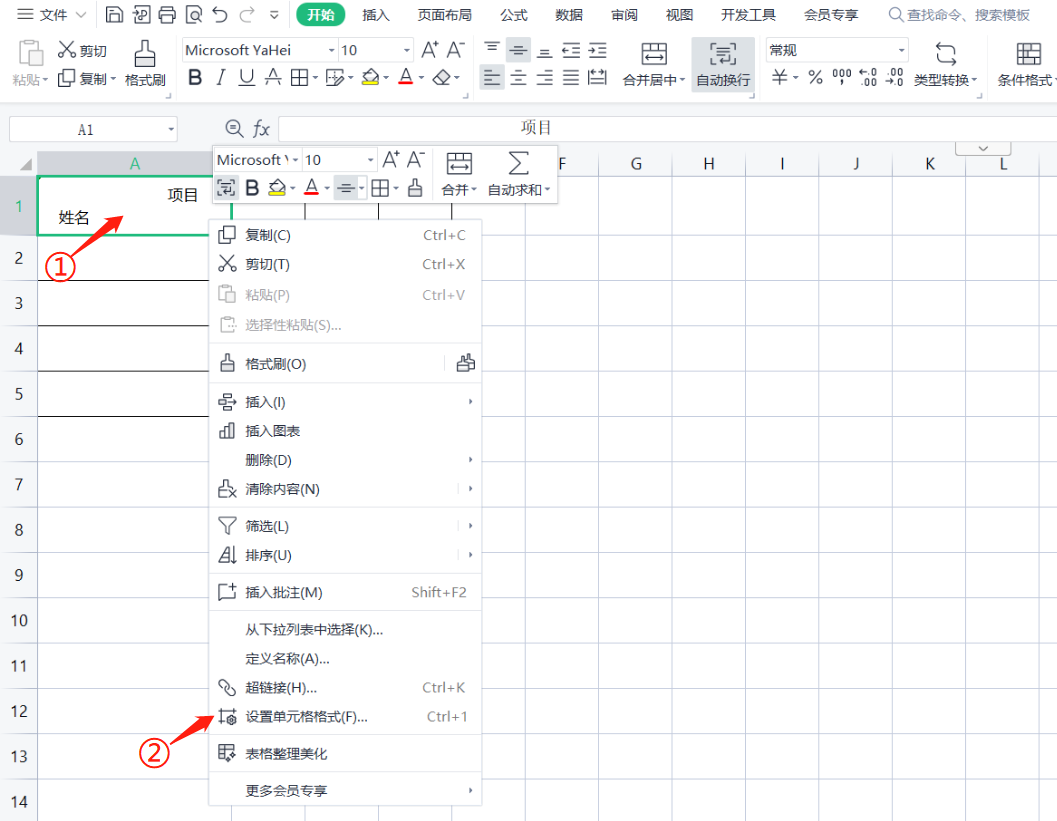Click the eraser clear-format icon in ribbon

coord(442,78)
